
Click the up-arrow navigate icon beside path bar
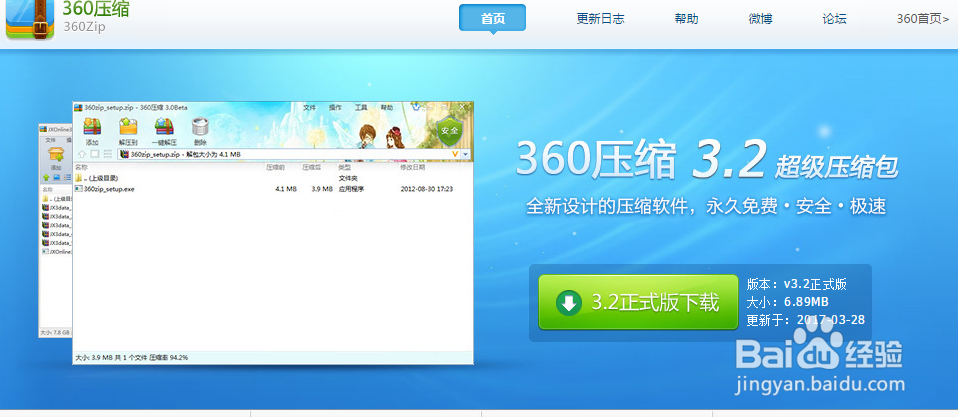coord(81,154)
